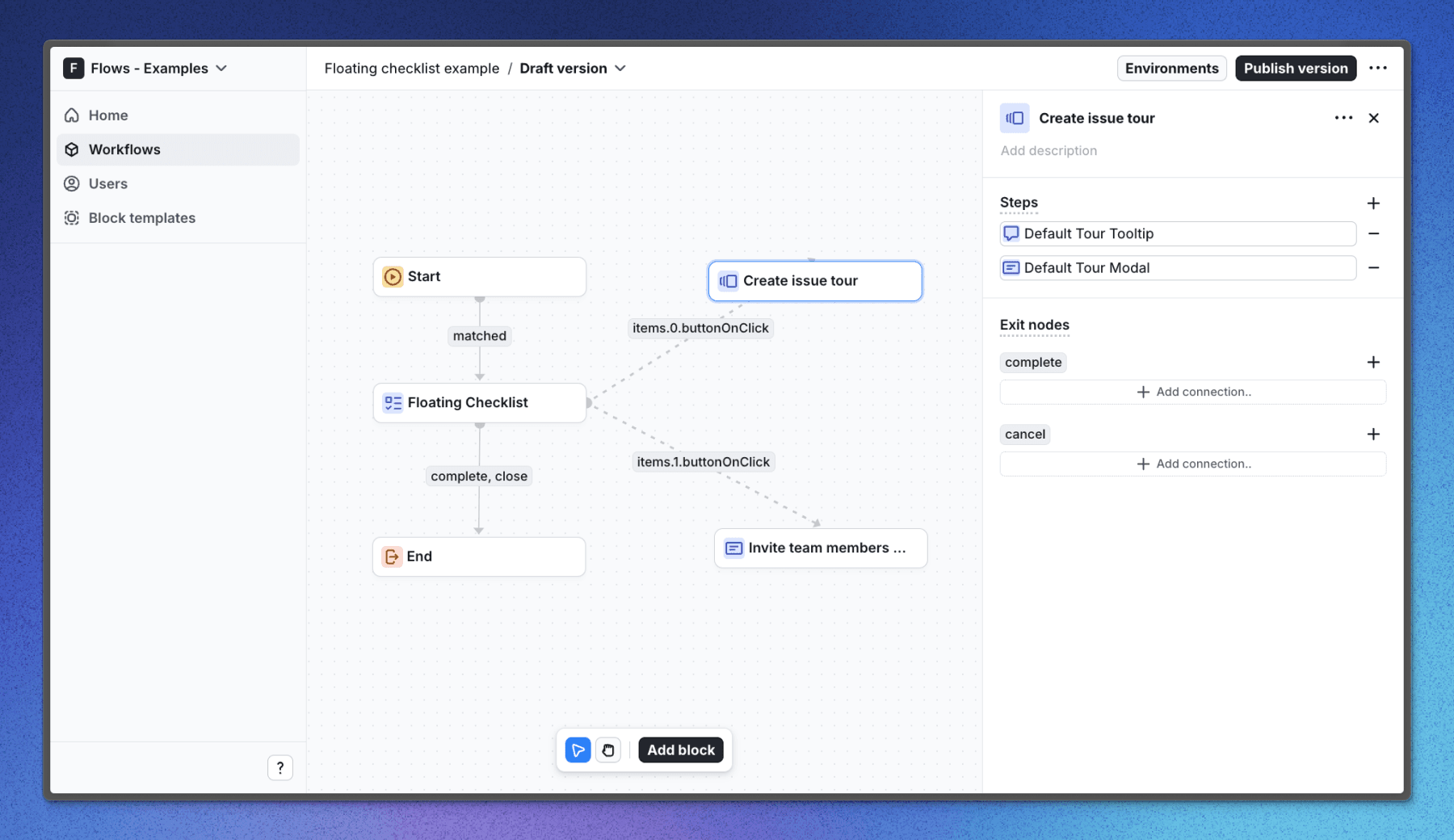Viewport: 1454px width, 840px height.
Task: Remove the Default Tour Tooltip step
Action: (x=1373, y=233)
